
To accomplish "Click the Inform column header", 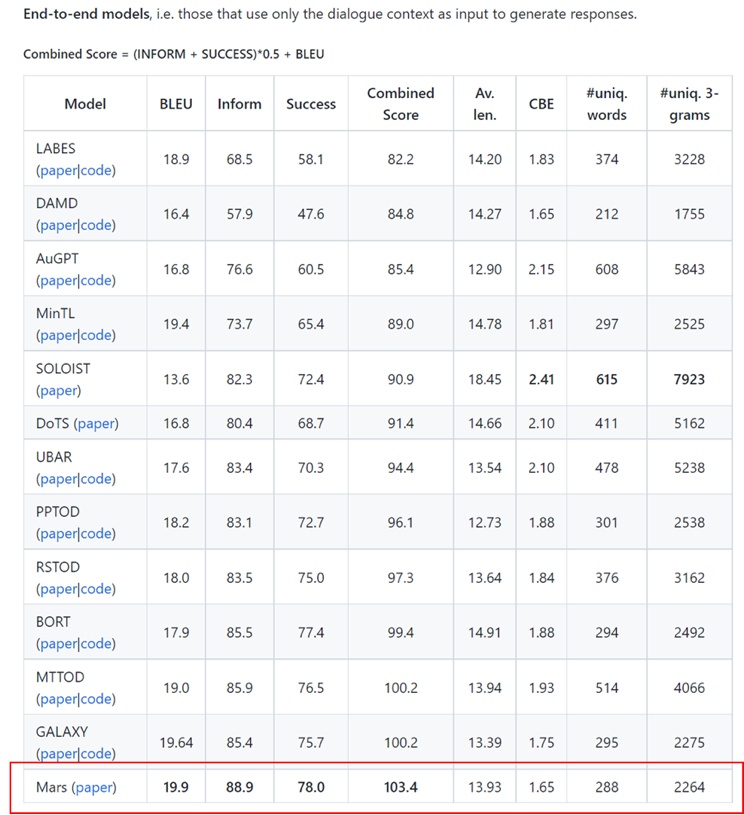I will coord(239,104).
